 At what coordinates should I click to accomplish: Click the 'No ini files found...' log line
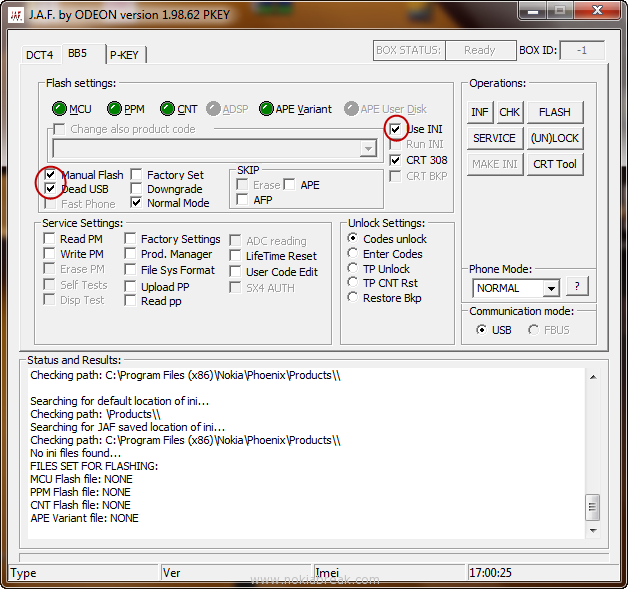pos(76,453)
